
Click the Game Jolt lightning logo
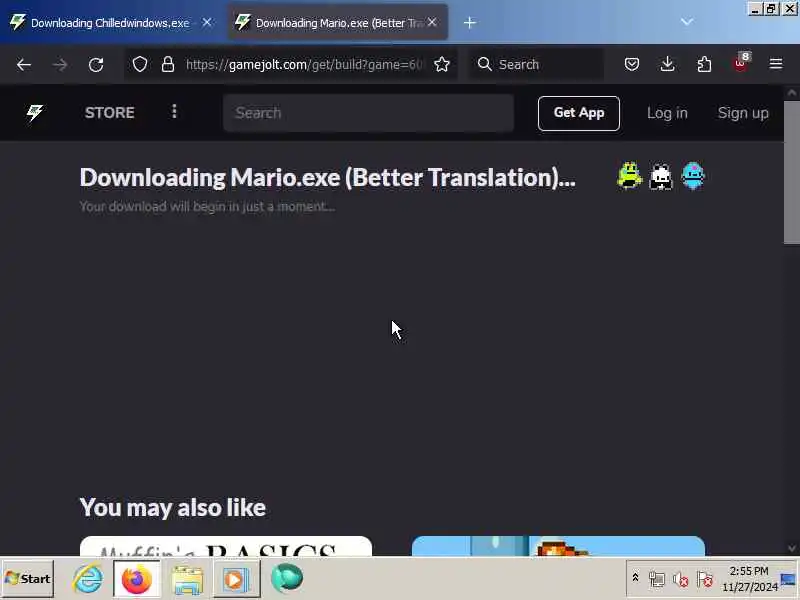(x=35, y=112)
